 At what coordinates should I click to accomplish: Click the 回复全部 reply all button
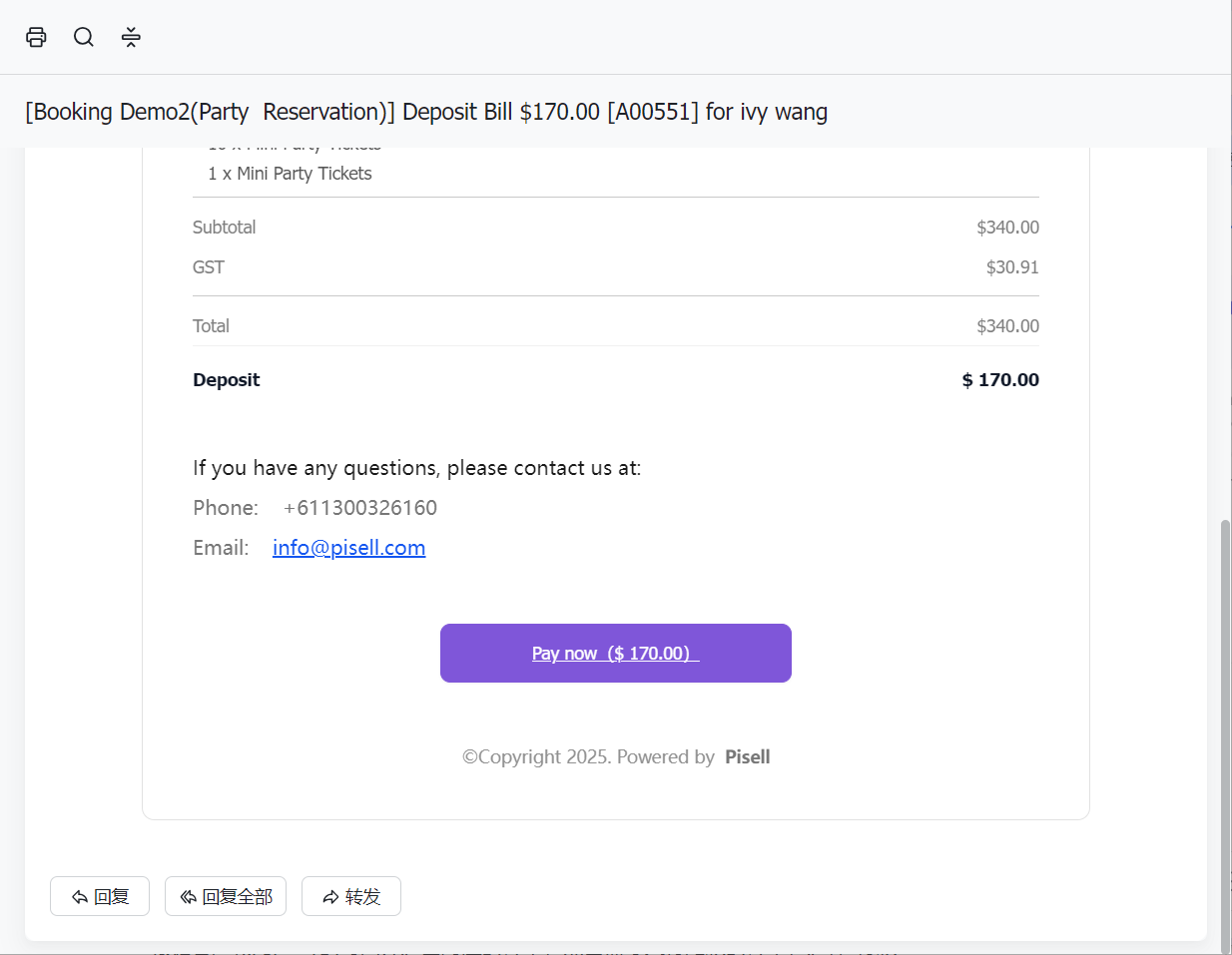point(226,896)
